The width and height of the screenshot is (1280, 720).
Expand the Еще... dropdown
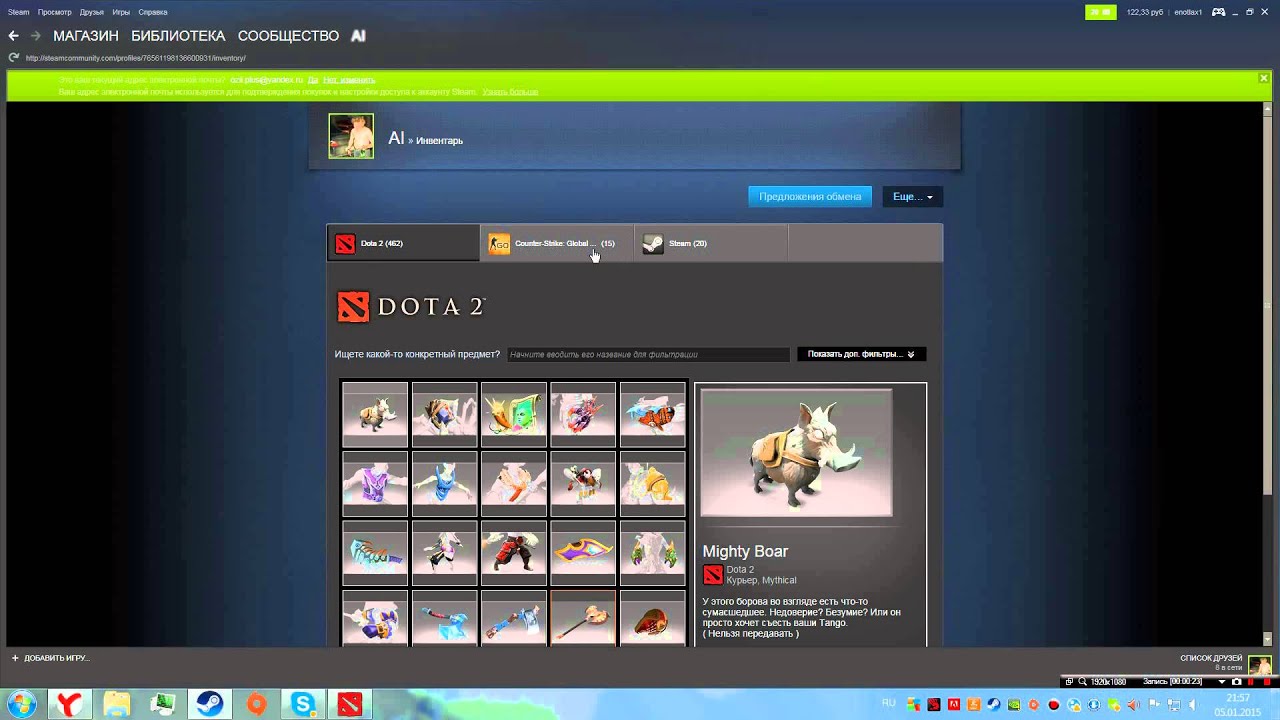912,197
